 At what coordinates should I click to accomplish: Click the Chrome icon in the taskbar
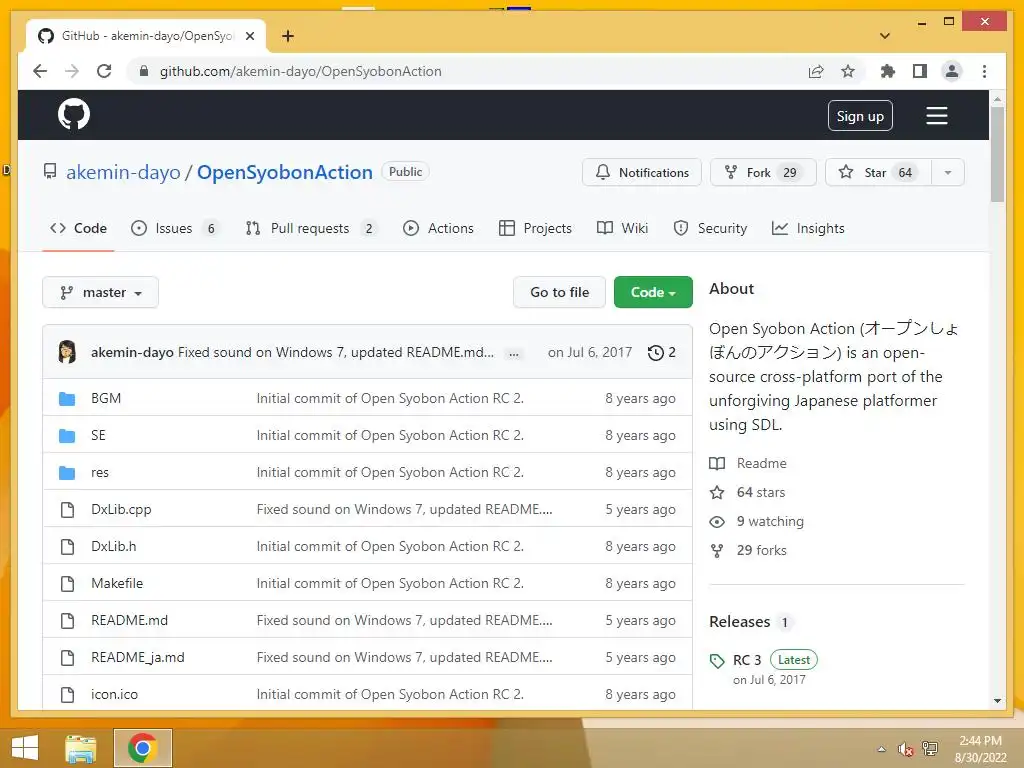point(142,748)
